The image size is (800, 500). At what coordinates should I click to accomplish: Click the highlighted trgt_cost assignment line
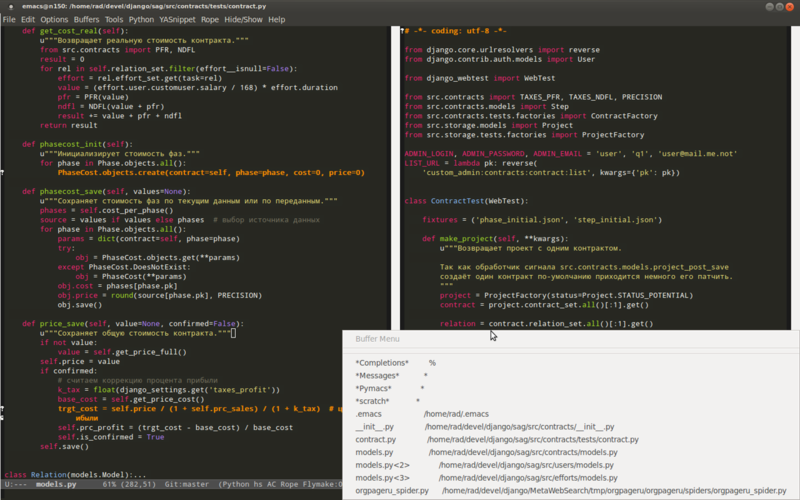coord(199,409)
